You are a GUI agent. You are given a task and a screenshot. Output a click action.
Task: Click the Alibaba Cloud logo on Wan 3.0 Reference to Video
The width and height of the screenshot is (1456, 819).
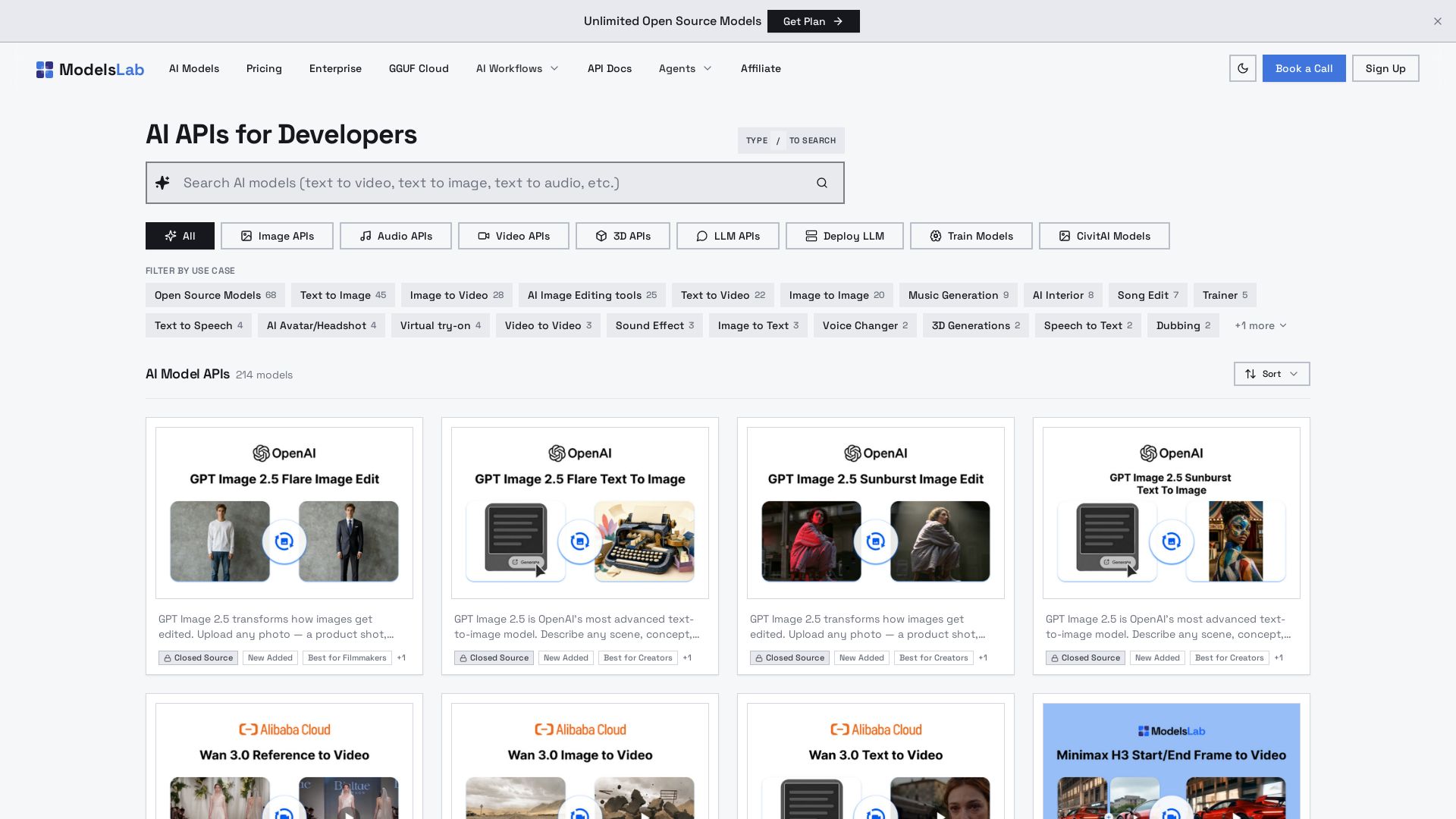click(x=284, y=730)
